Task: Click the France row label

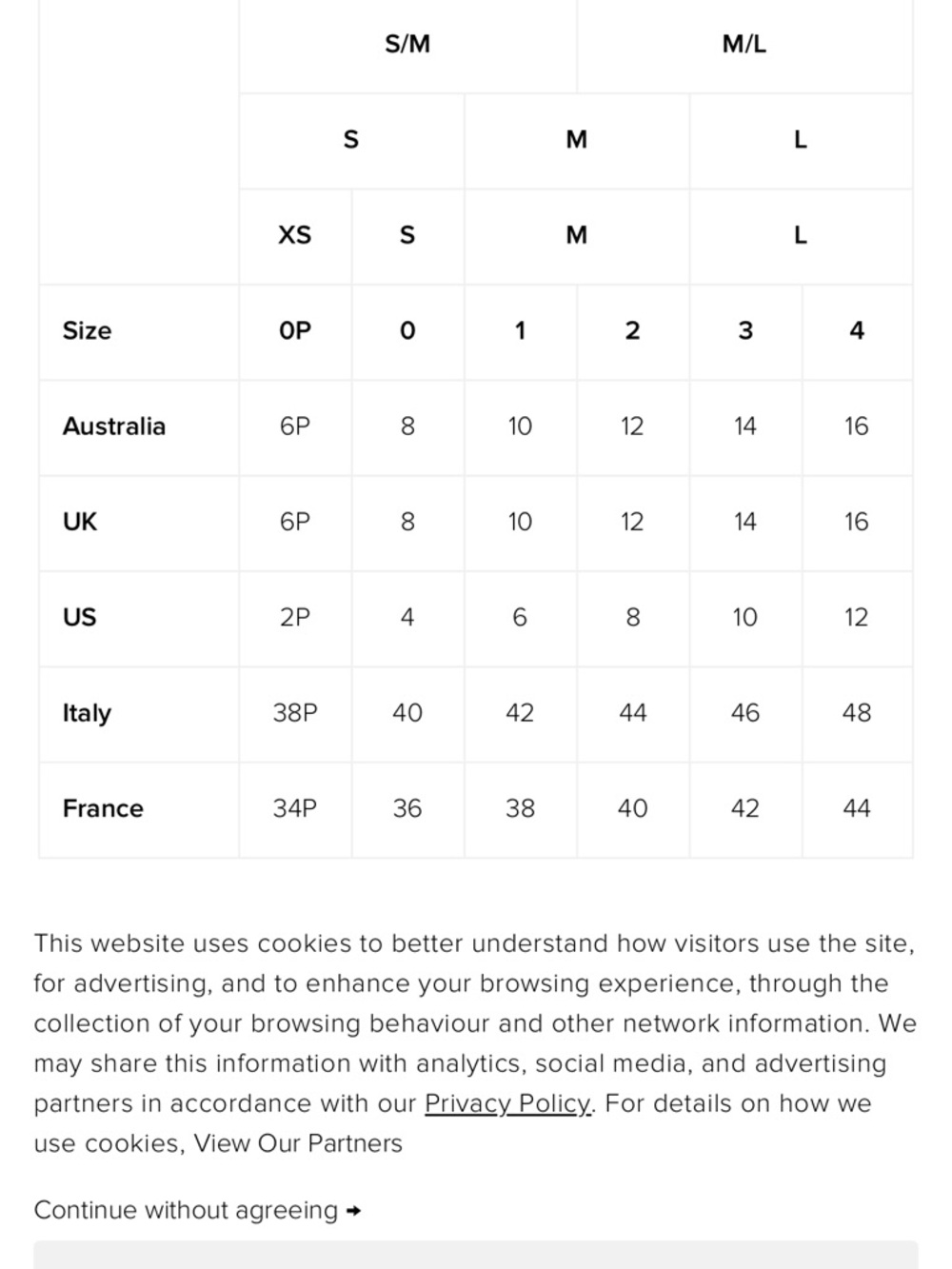Action: (x=103, y=808)
